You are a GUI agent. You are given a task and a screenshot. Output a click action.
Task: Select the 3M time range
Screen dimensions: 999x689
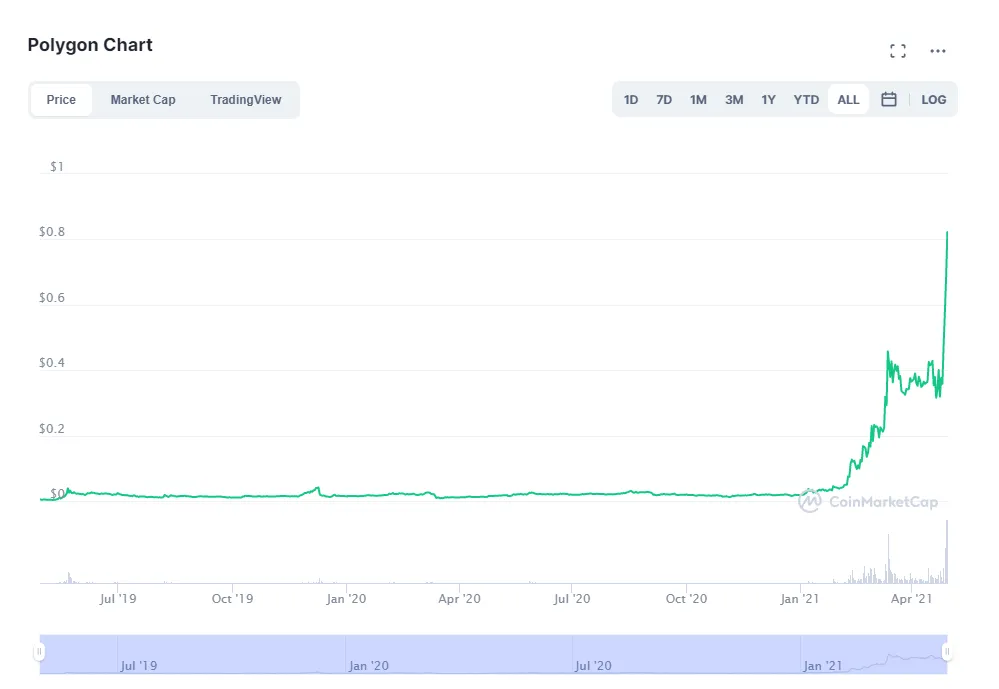733,99
